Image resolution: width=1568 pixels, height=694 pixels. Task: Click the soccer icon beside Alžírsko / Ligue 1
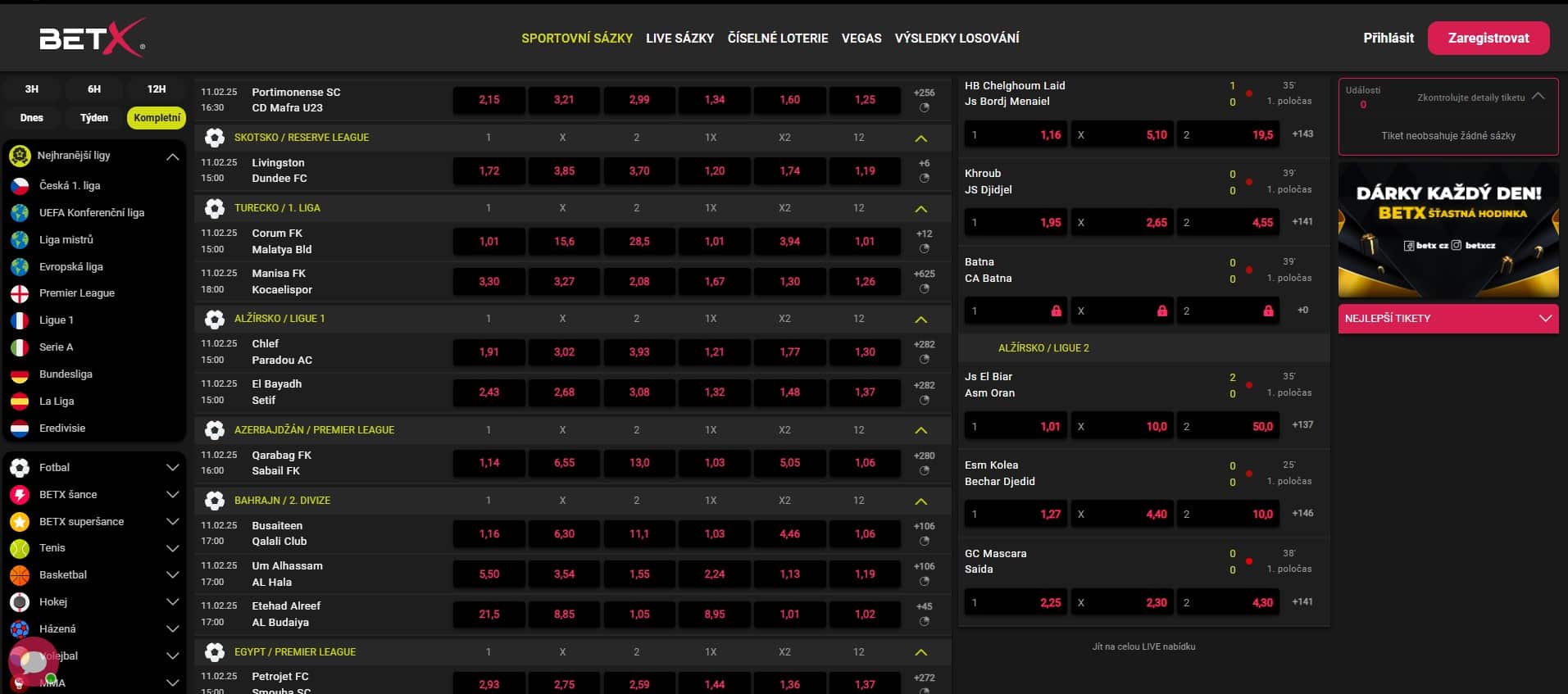pos(215,319)
